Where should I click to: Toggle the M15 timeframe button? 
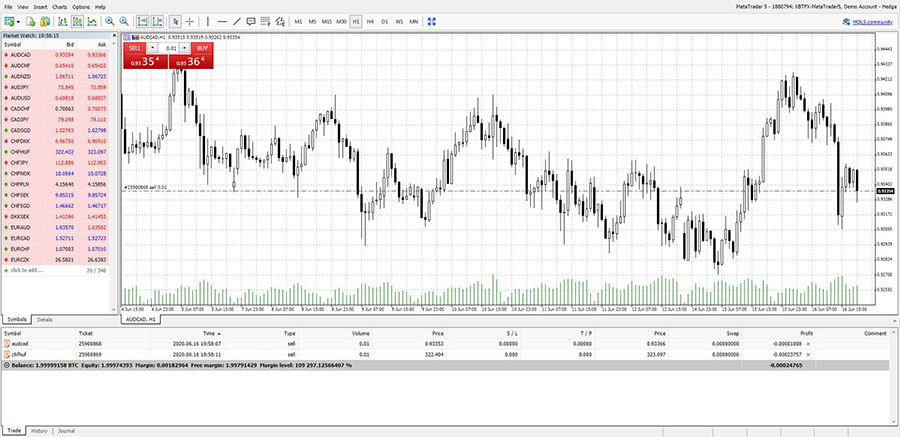(327, 21)
